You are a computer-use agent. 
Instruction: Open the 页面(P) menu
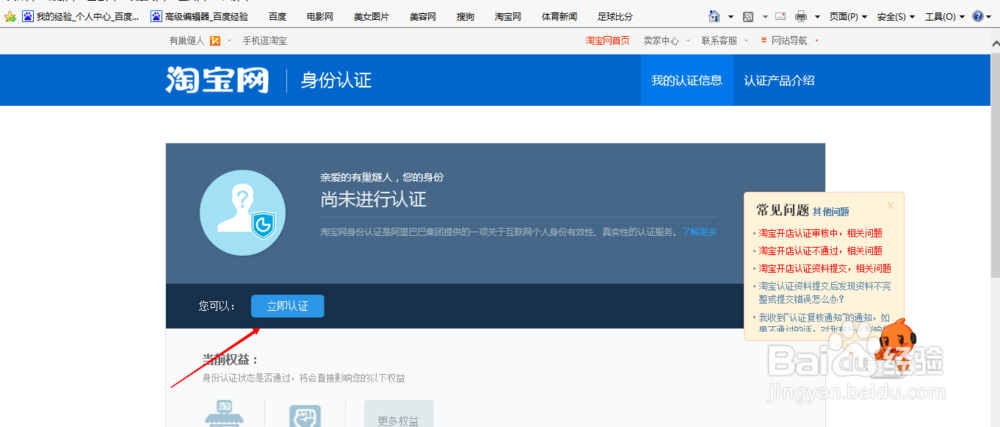click(847, 17)
